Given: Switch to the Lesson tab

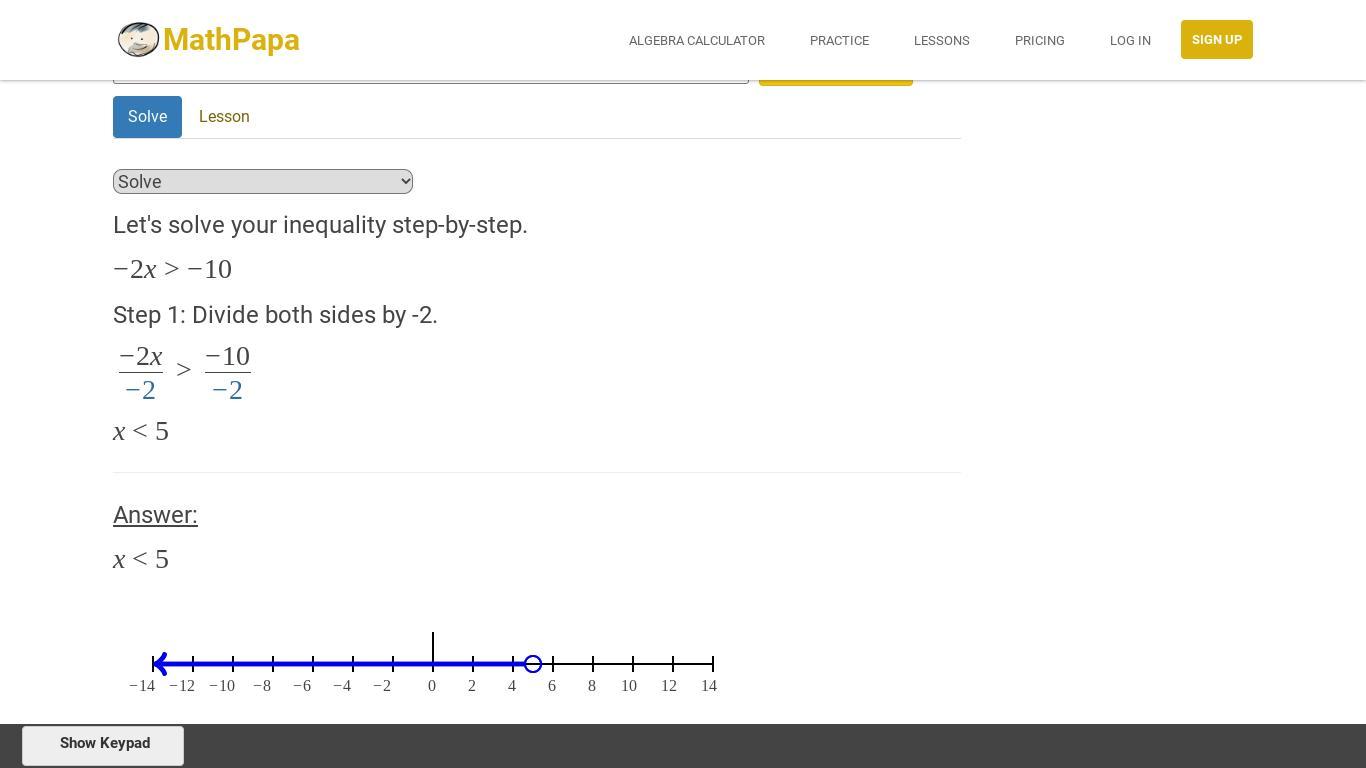Looking at the screenshot, I should point(224,117).
